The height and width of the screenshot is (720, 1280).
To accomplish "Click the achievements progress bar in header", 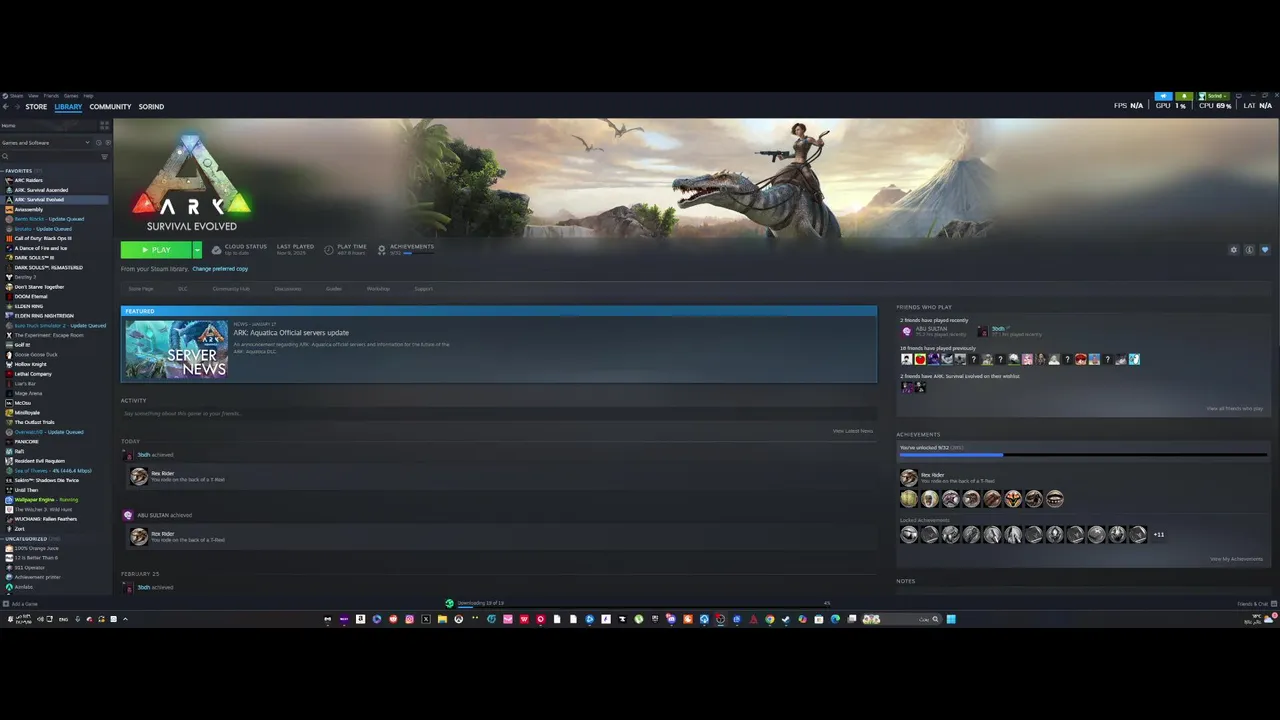I will coord(420,253).
